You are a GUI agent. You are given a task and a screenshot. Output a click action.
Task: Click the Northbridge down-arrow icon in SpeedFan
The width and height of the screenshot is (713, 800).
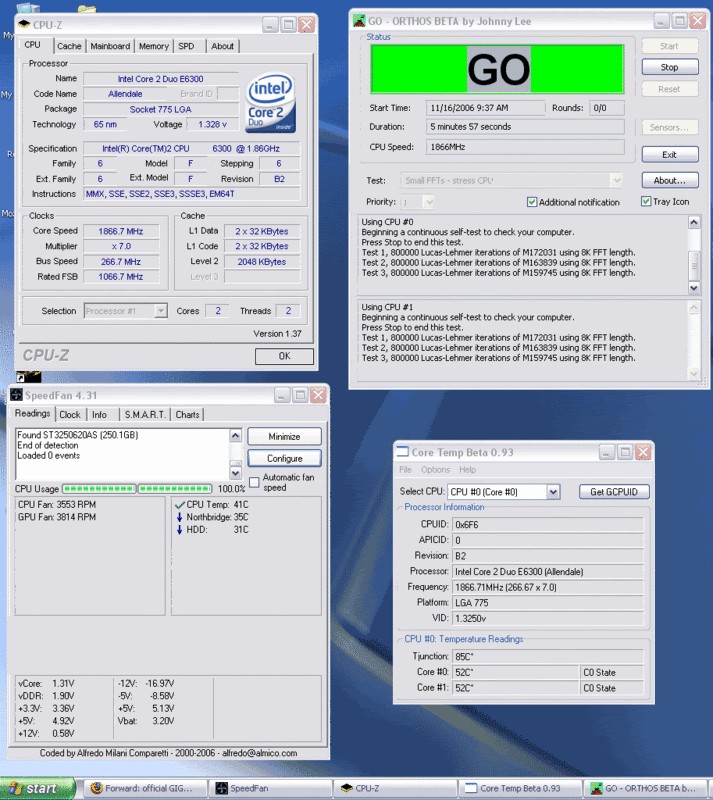[x=179, y=517]
